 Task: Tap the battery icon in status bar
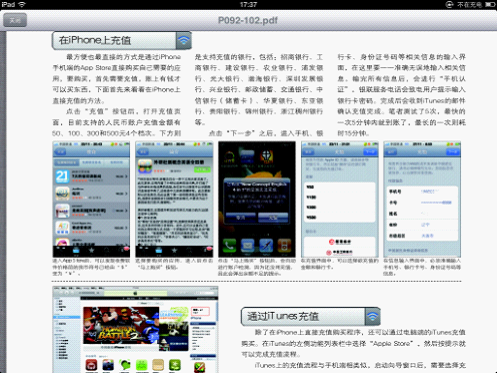click(x=490, y=5)
